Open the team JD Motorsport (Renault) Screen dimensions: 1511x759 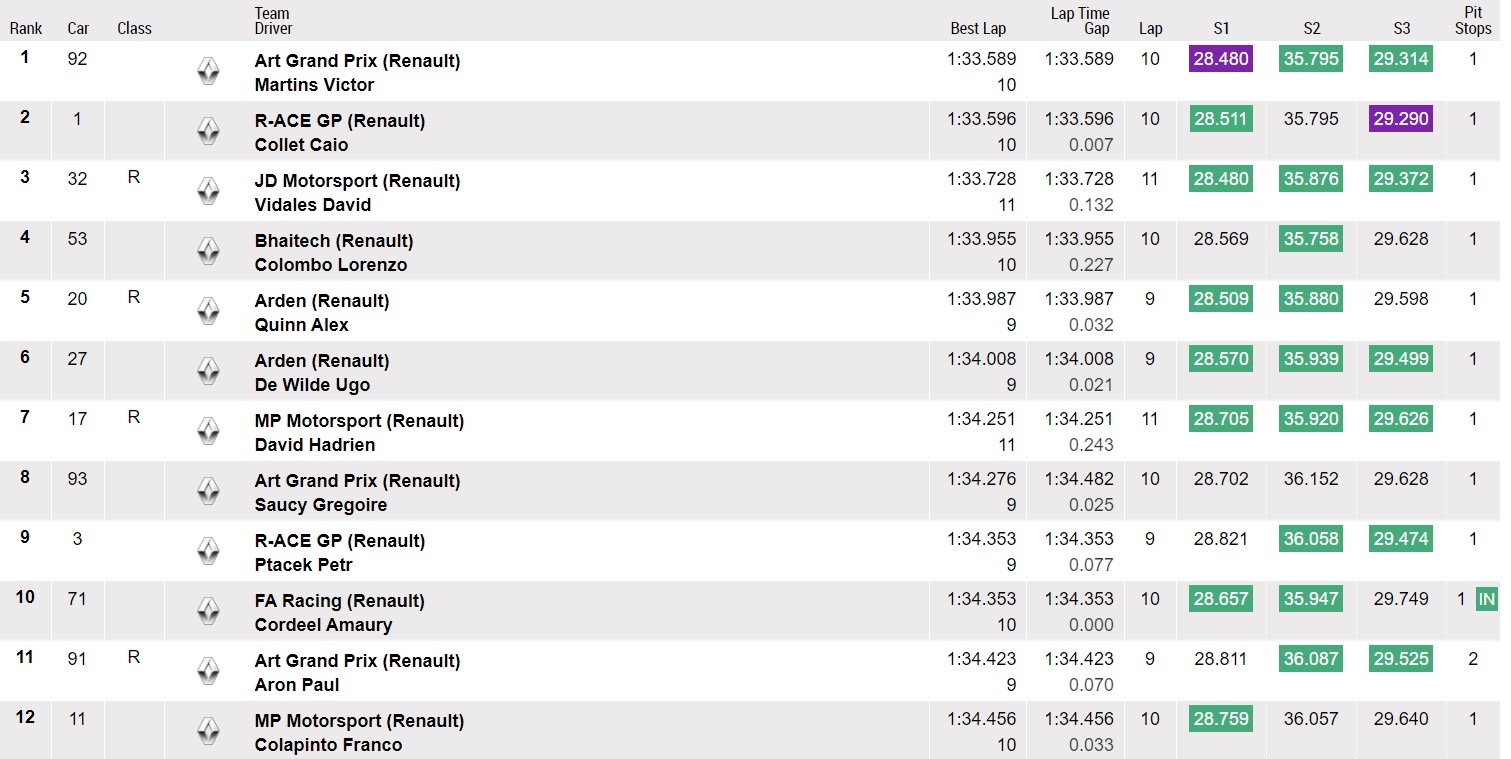coord(357,181)
